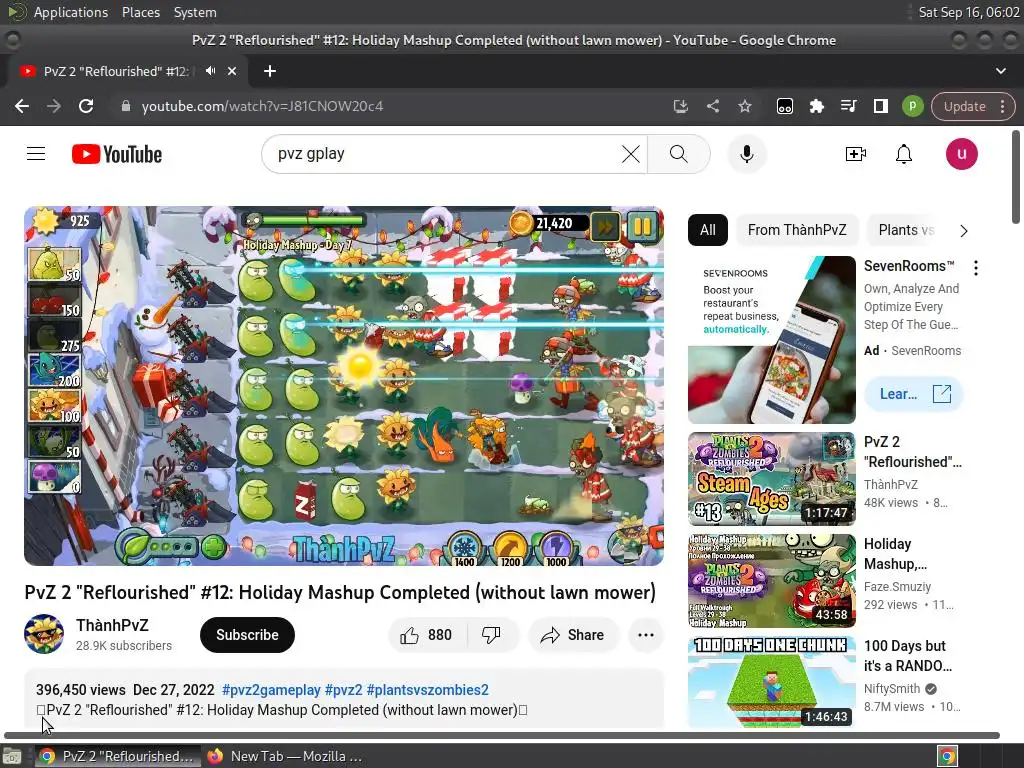Open the Sat Sep 16 clock
Viewport: 1024px width, 768px height.
[x=968, y=12]
